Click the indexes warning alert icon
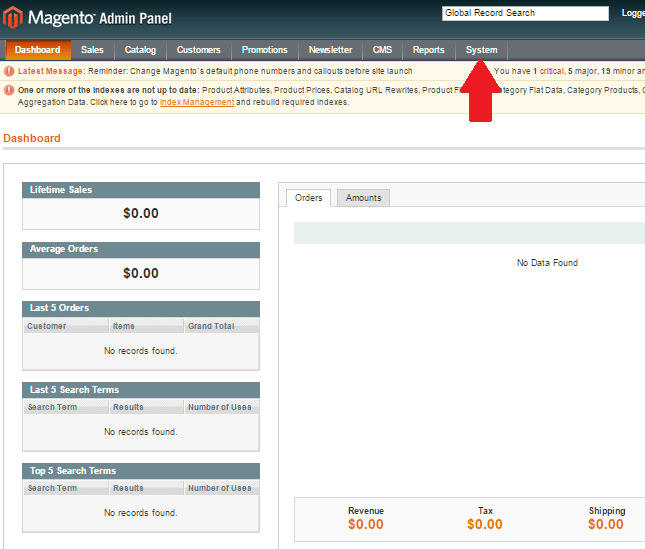The width and height of the screenshot is (645, 549). 9,90
